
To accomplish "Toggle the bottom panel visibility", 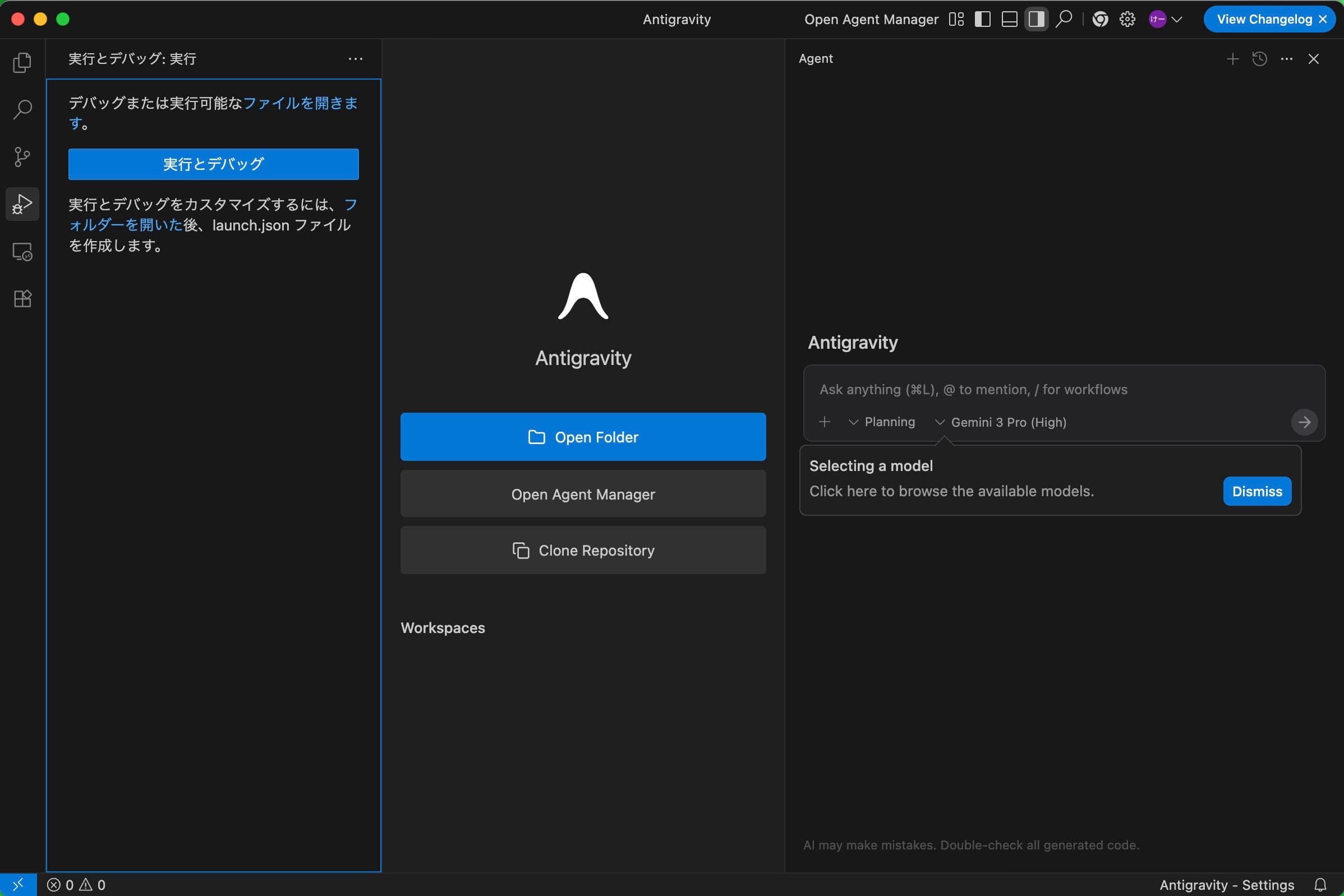I will [1009, 19].
